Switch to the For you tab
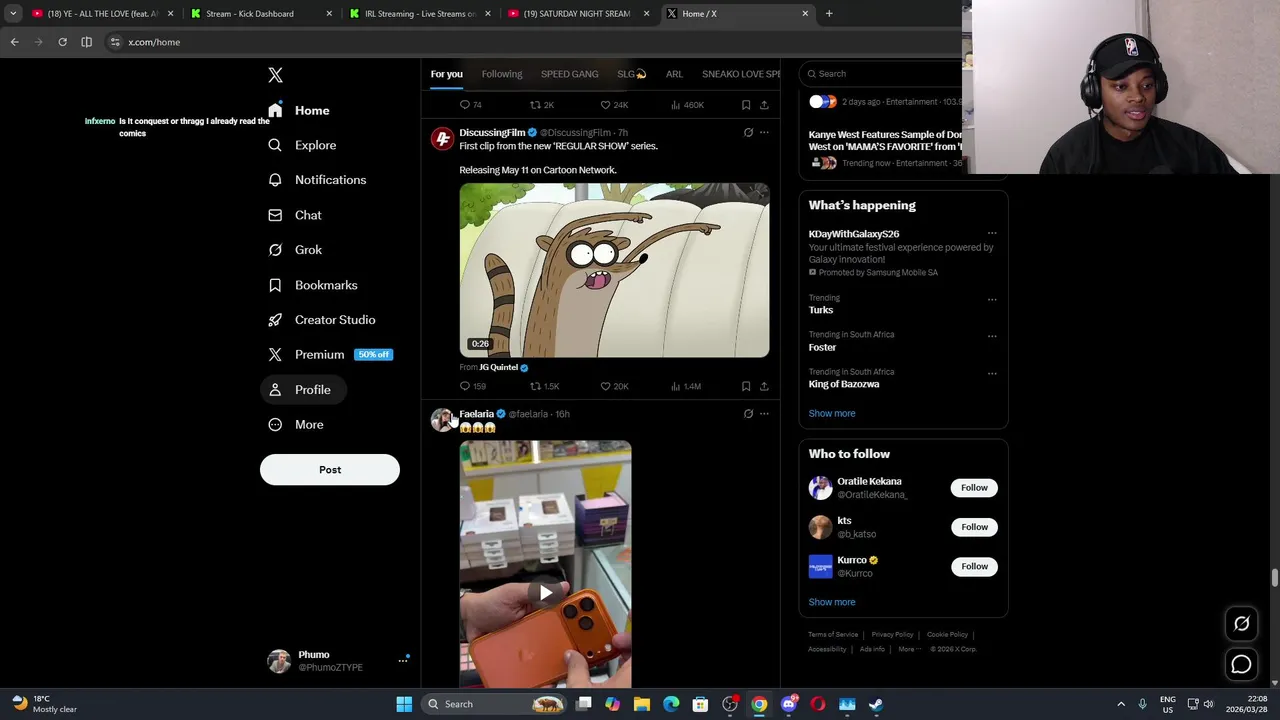Viewport: 1280px width, 720px height. [x=446, y=74]
